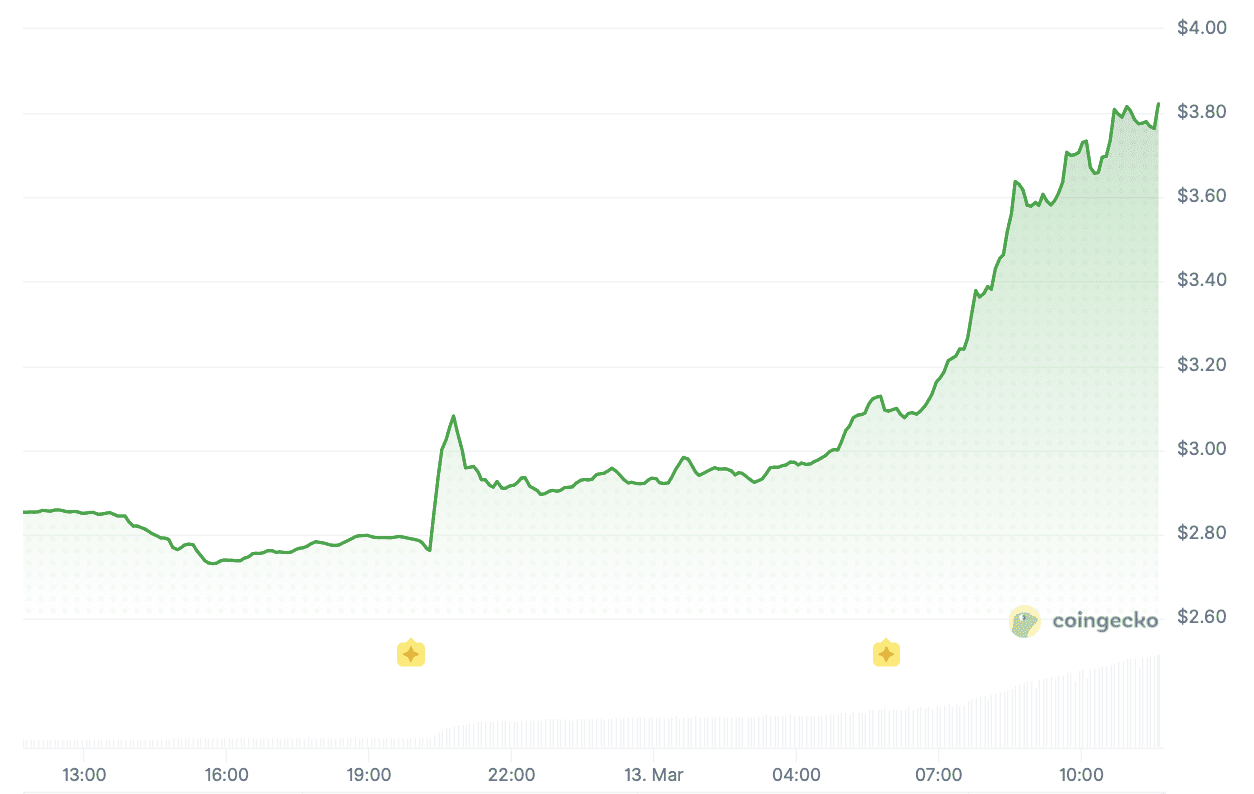Image resolution: width=1254 pixels, height=794 pixels.
Task: Click the yellow star event marker near 06:00
Action: (x=886, y=655)
